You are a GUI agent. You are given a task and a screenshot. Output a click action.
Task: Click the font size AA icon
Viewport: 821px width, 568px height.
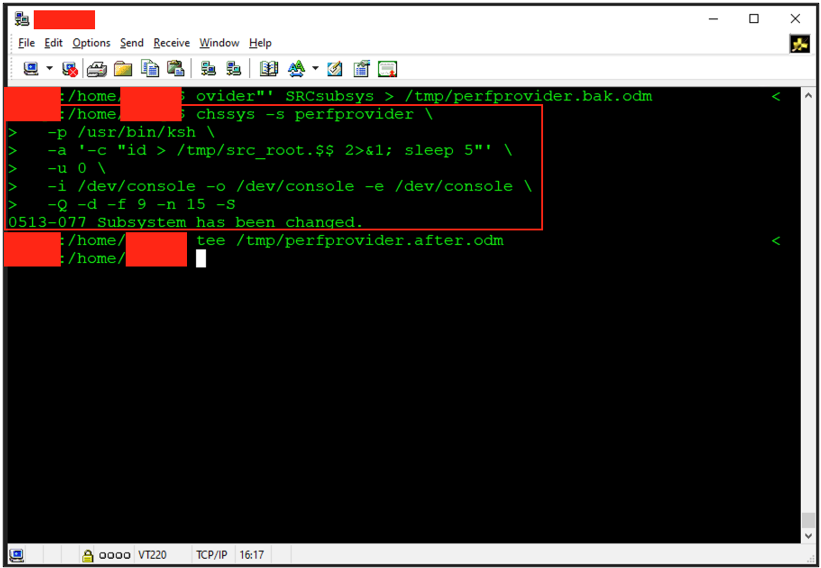[x=296, y=69]
